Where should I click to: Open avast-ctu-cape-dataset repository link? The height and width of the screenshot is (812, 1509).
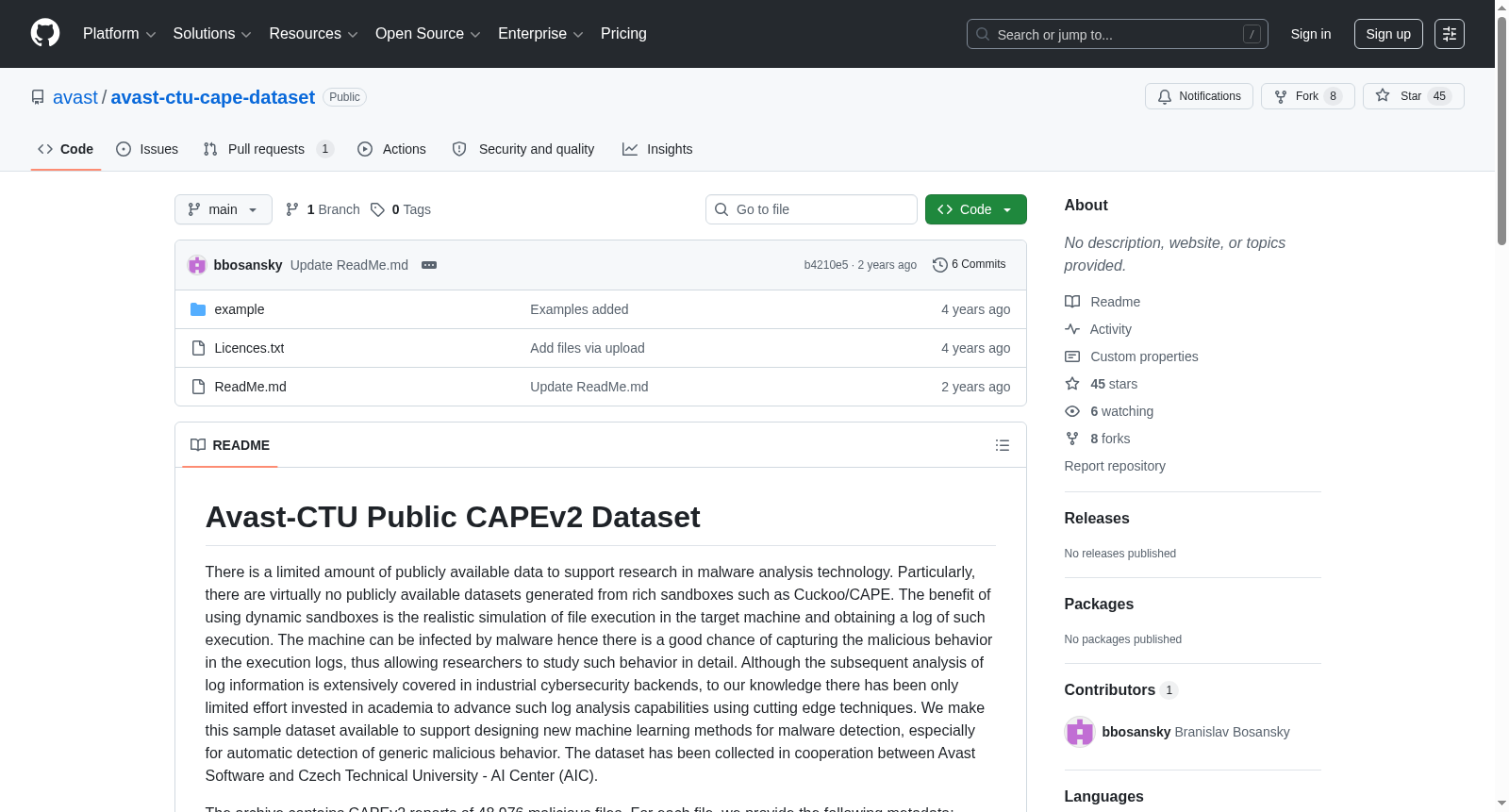(213, 97)
